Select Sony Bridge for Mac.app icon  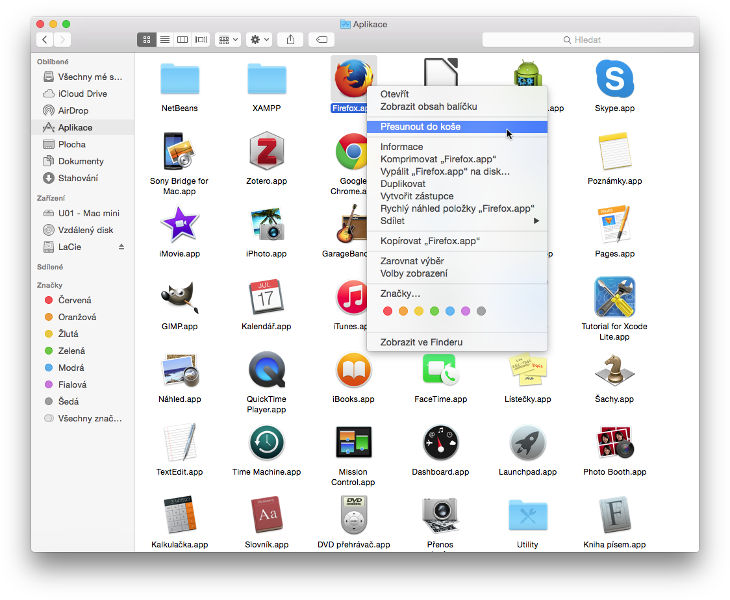(179, 151)
